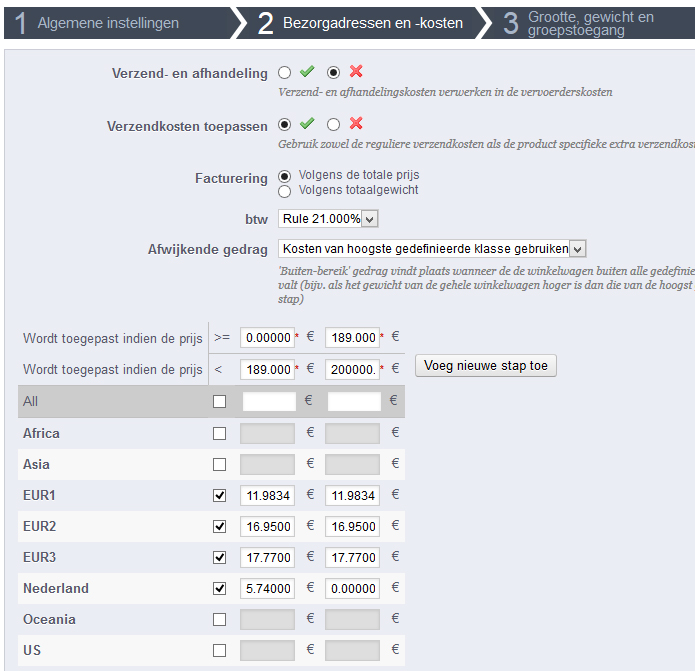Viewport: 695px width, 671px height.
Task: Enable the Asia zone checkbox
Action: point(219,464)
